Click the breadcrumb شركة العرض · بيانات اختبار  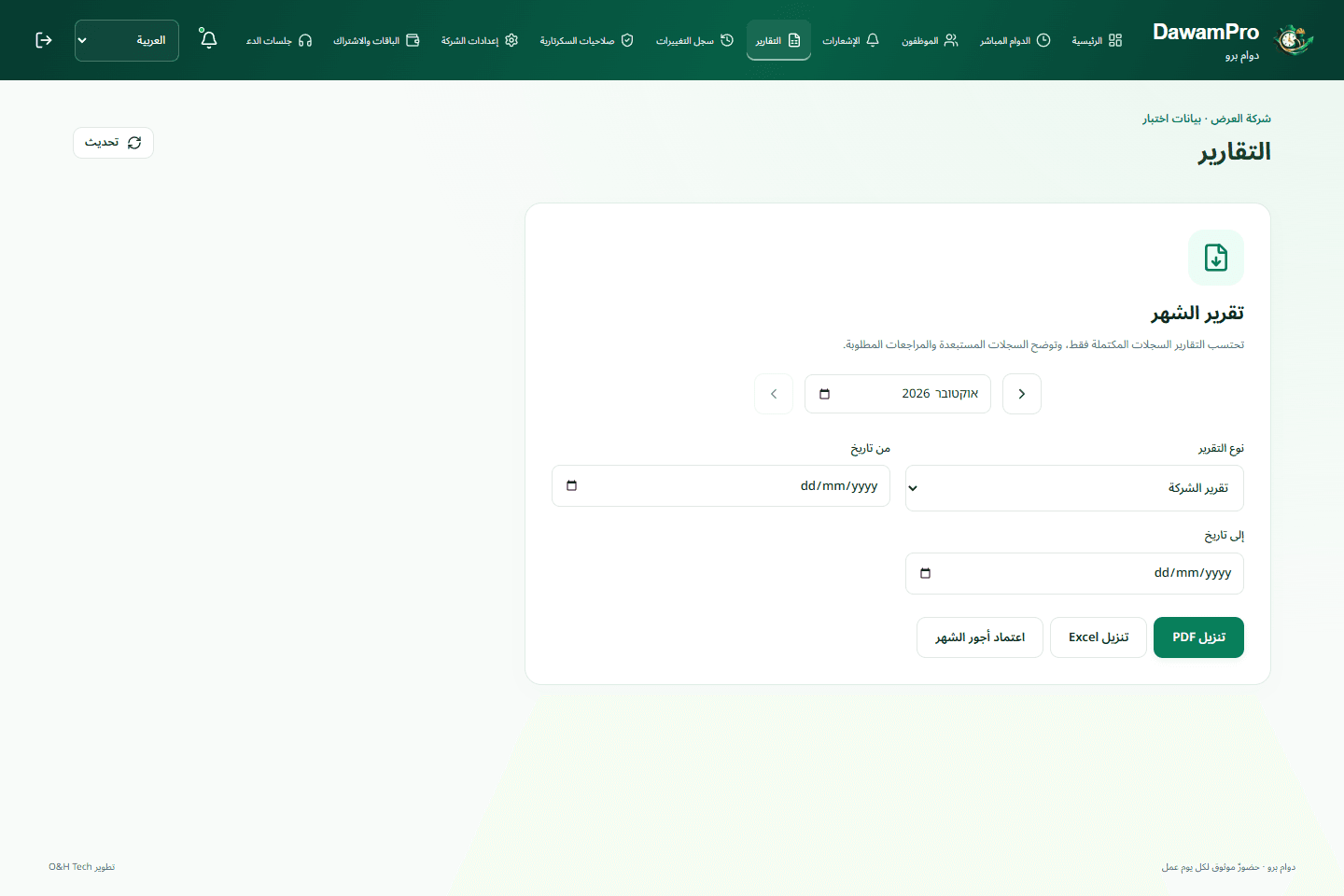click(1207, 119)
